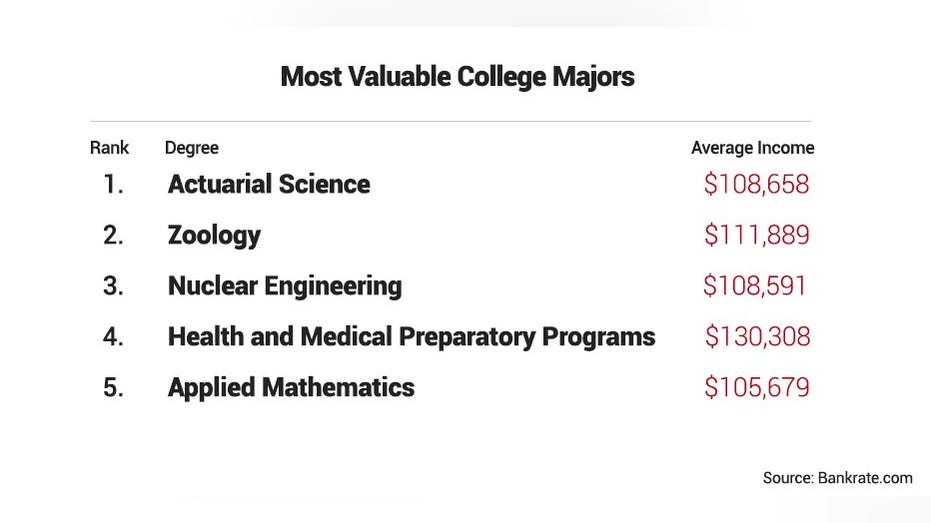
Task: Click the Rank column header
Action: click(109, 147)
